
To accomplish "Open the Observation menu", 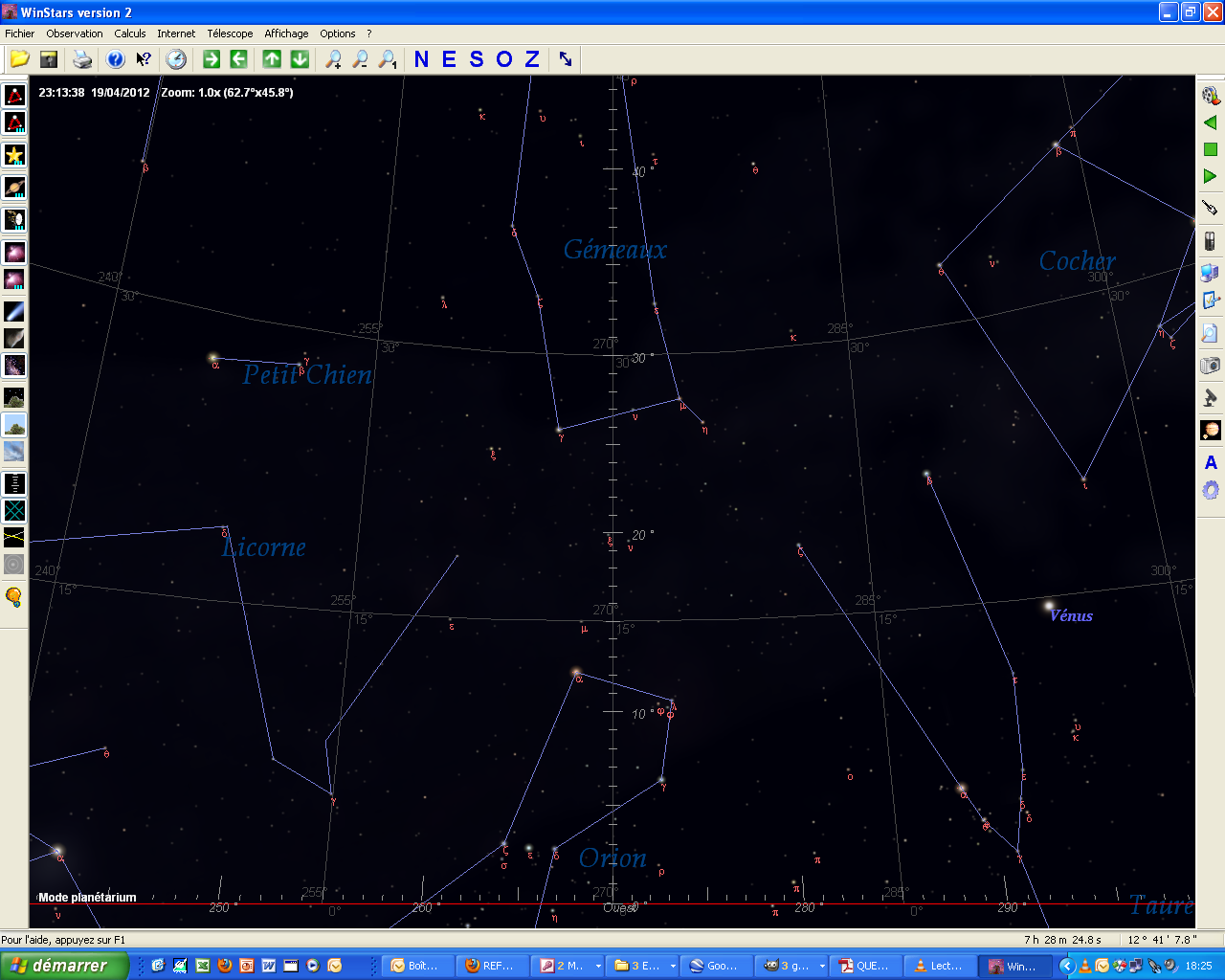I will (75, 33).
